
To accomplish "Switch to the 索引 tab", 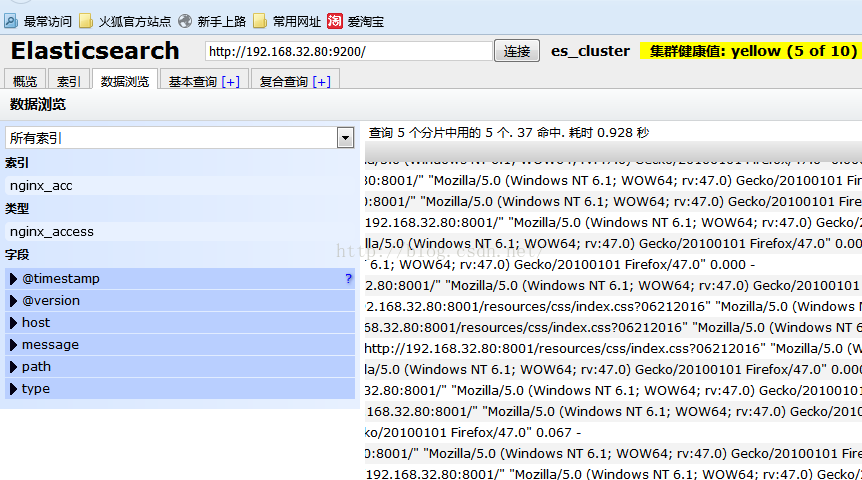I will click(69, 81).
